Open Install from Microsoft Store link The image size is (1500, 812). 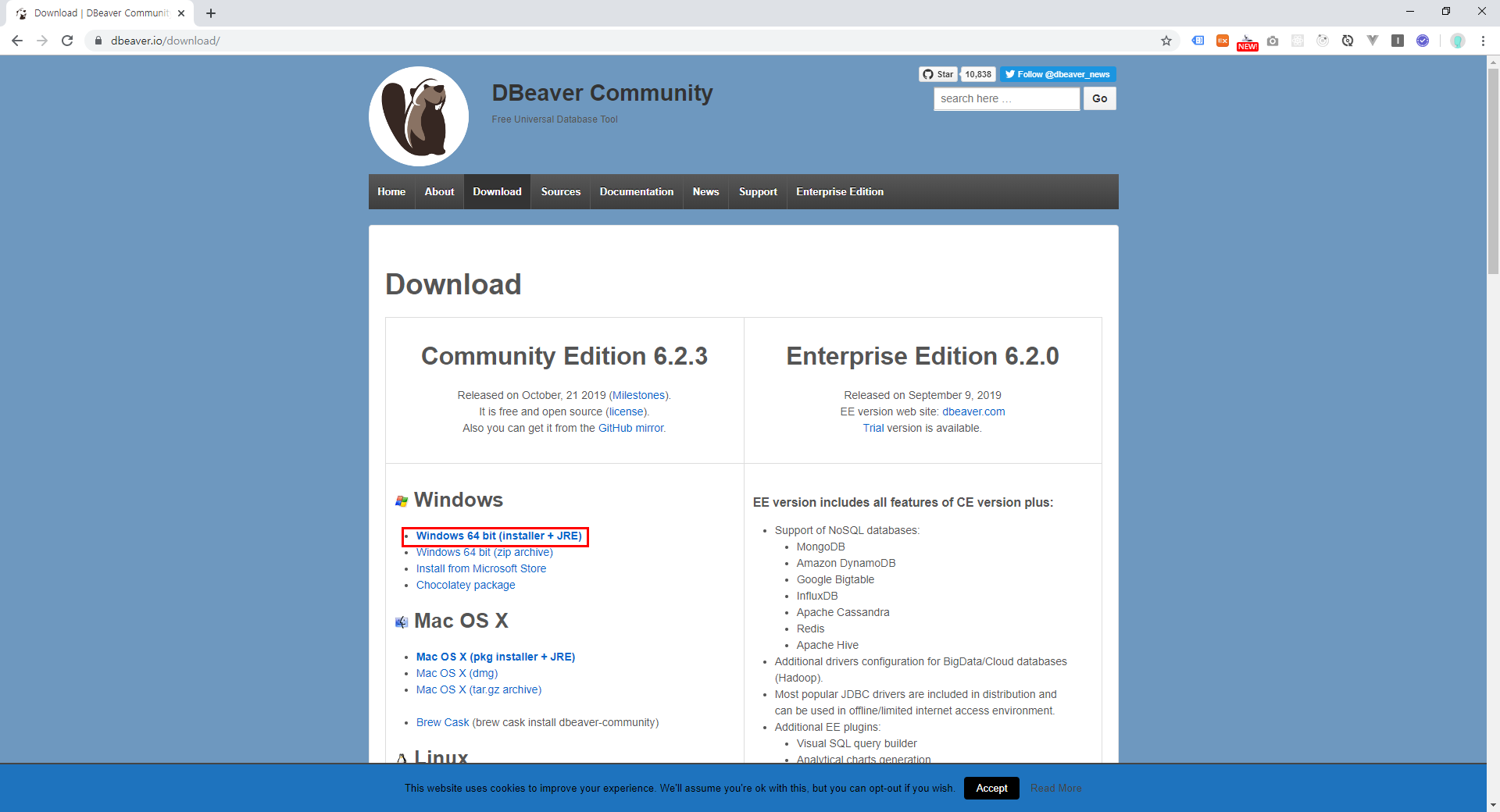(x=481, y=568)
